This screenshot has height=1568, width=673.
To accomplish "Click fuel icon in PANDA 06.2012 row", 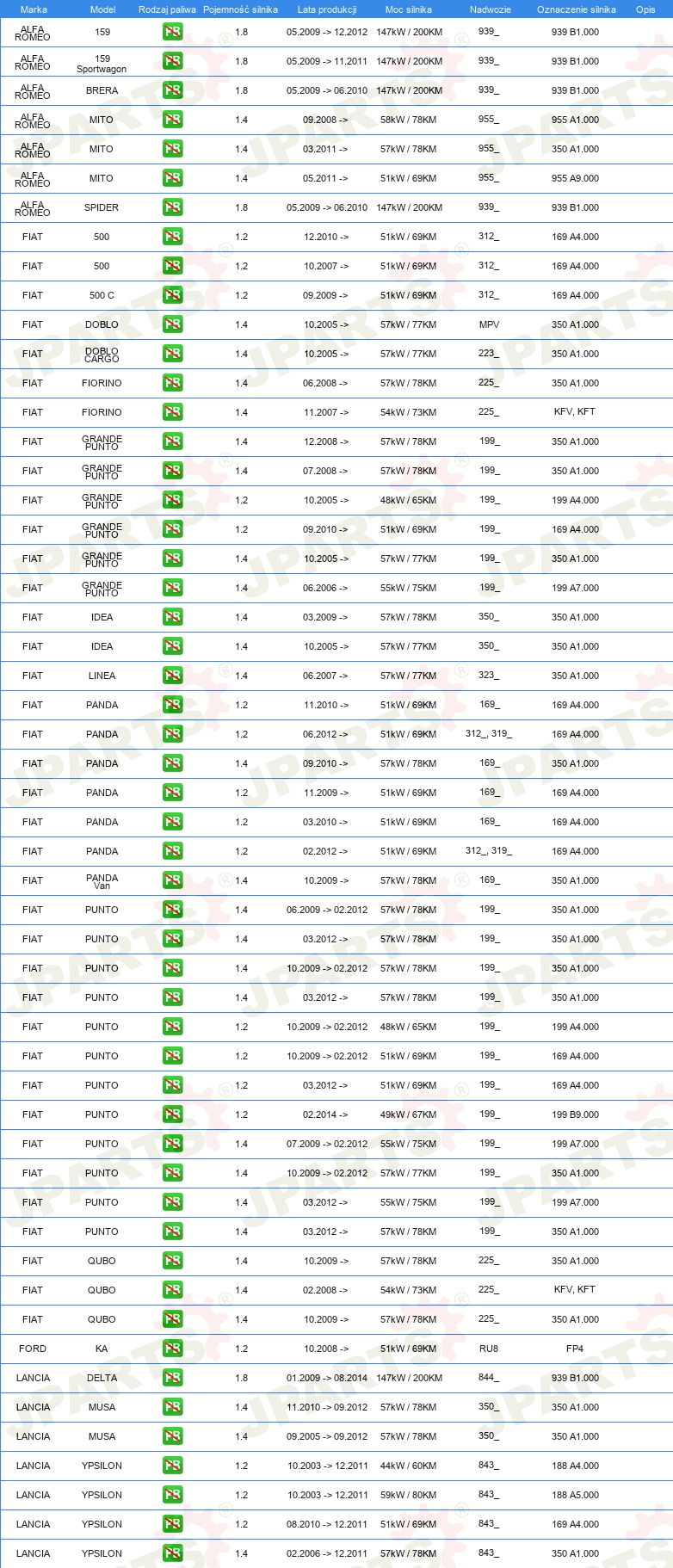I will [172, 734].
